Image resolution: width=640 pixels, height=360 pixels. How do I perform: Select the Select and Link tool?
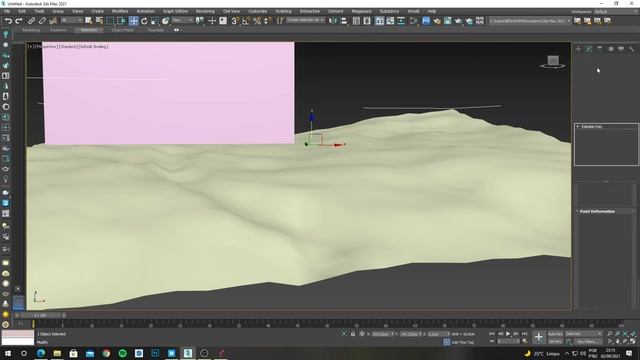point(31,20)
